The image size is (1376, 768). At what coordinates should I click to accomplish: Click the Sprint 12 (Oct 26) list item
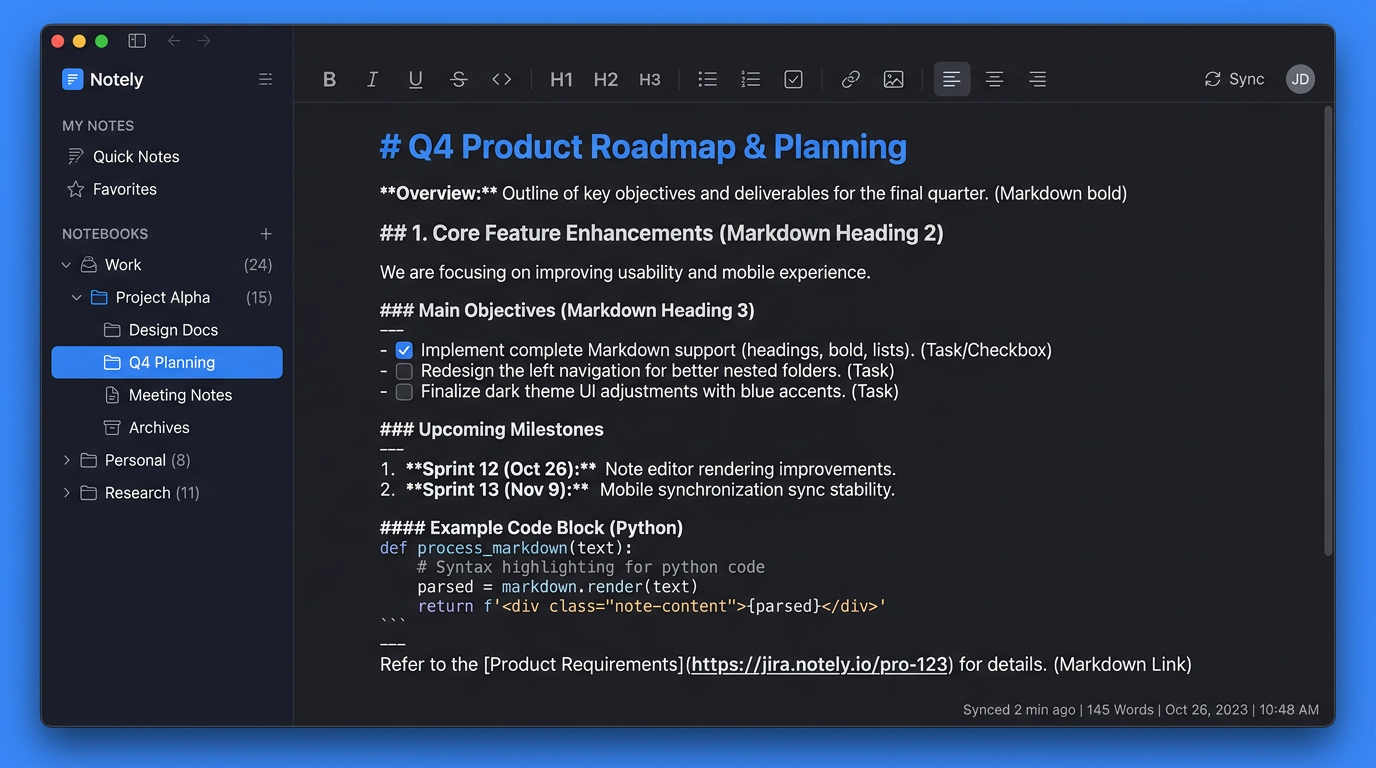(638, 469)
